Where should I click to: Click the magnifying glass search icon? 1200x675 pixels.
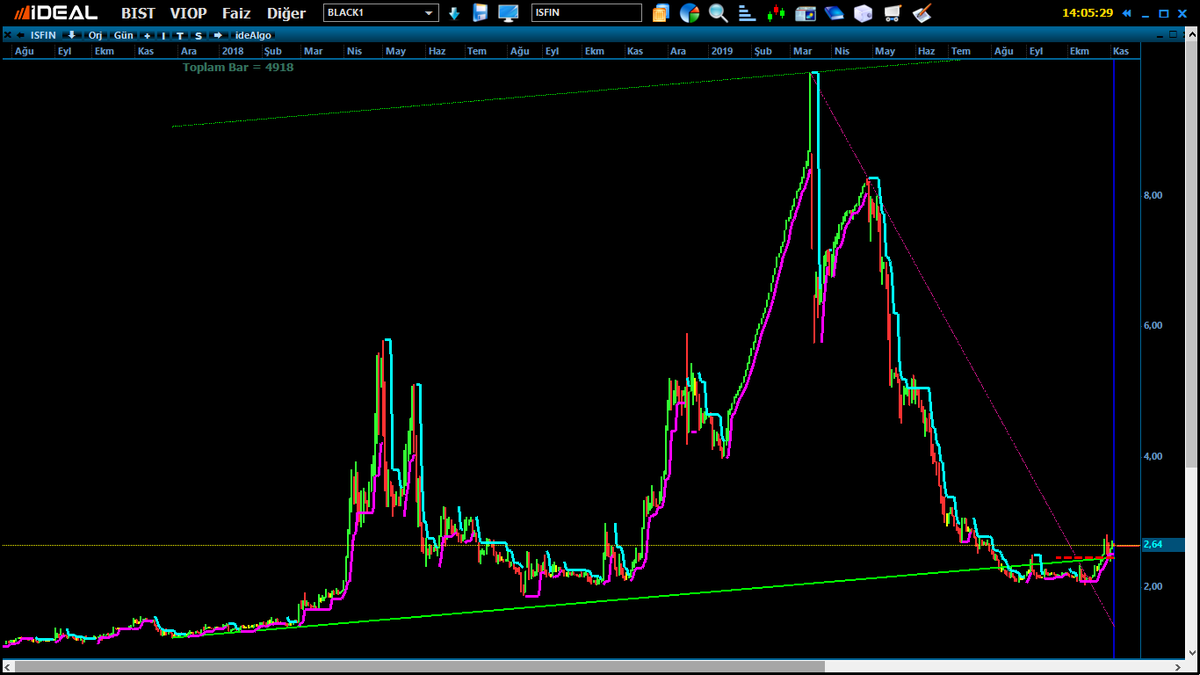(x=718, y=13)
